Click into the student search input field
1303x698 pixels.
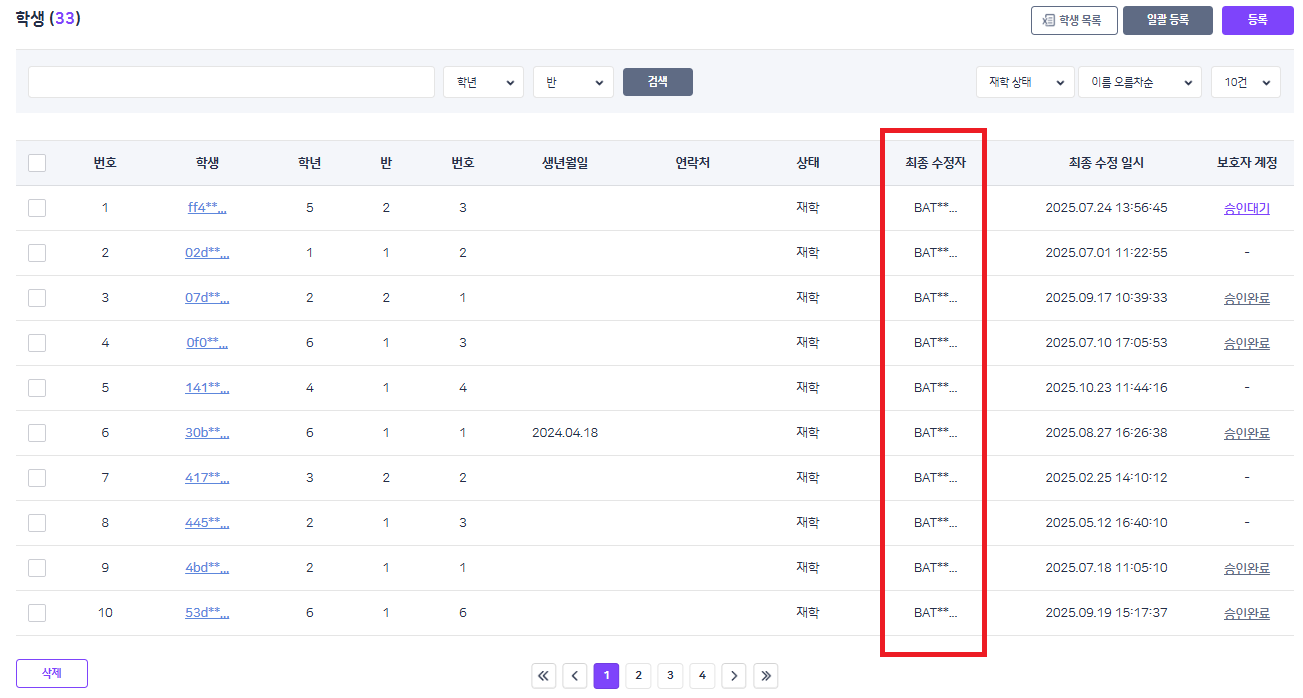pyautogui.click(x=231, y=82)
